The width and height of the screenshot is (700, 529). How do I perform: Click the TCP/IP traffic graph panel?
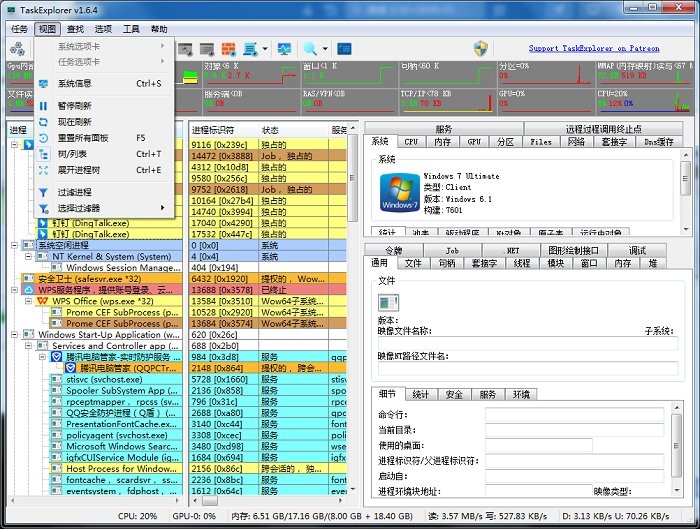click(x=447, y=102)
